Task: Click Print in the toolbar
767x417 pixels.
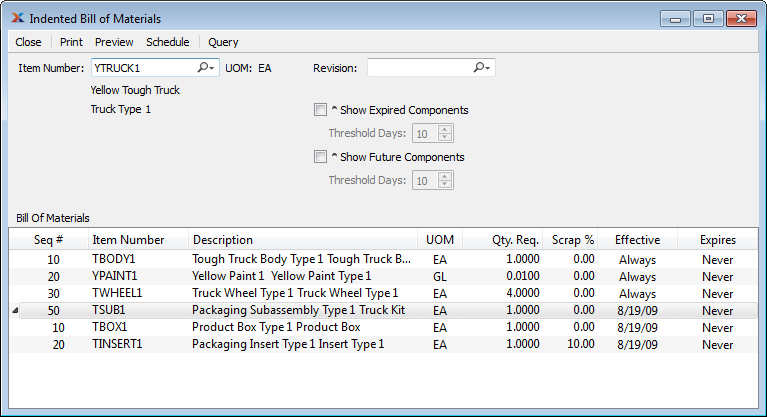Action: tap(71, 42)
